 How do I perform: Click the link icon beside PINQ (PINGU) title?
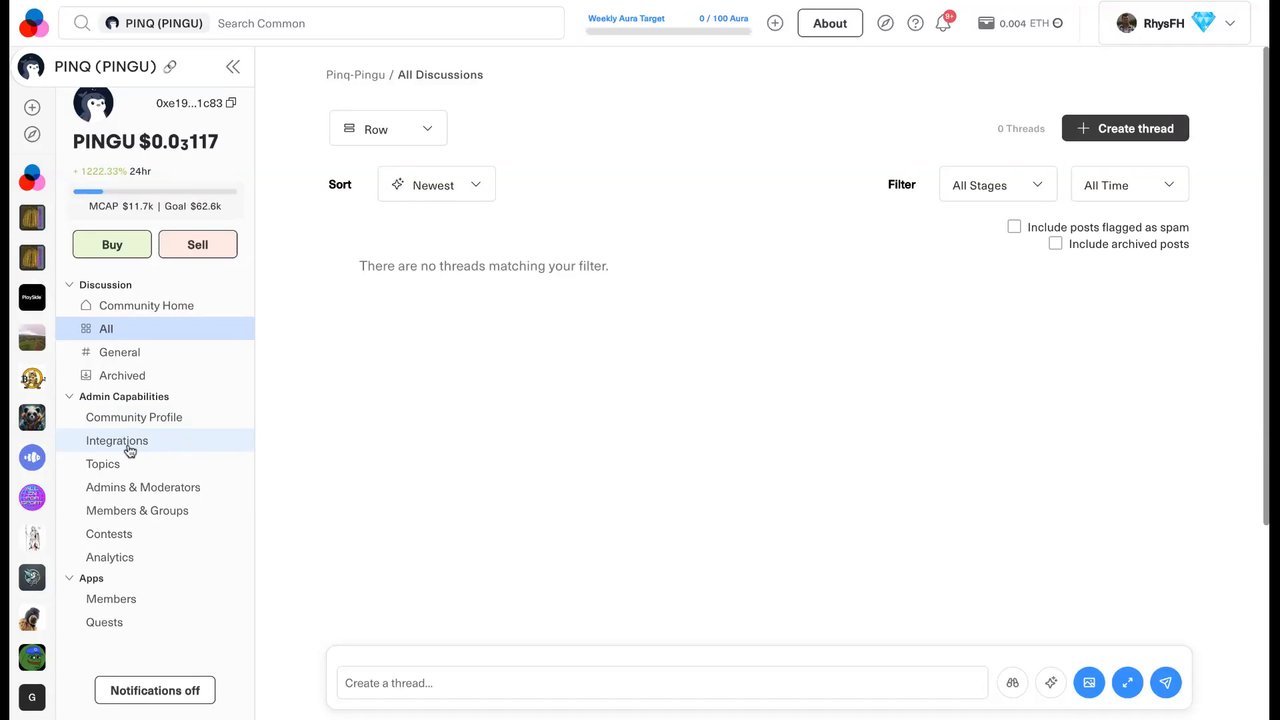[170, 67]
